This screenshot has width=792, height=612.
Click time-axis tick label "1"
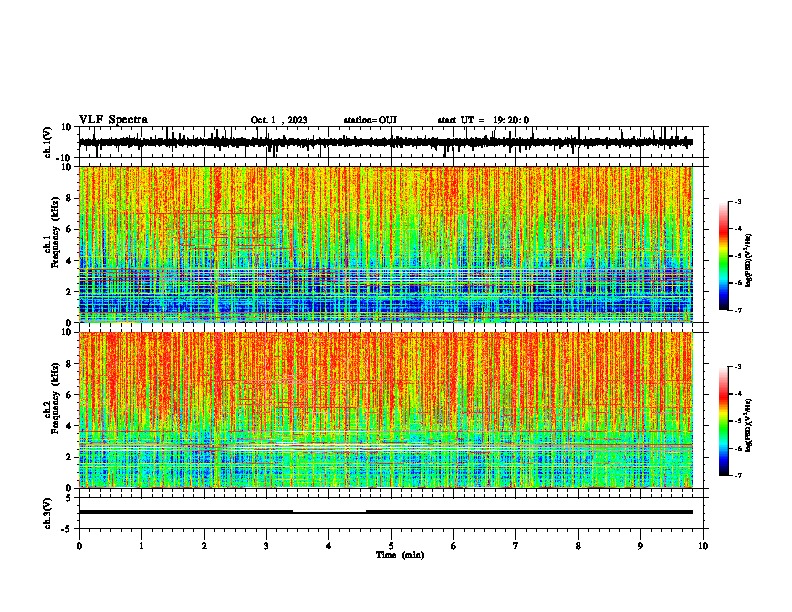(141, 546)
